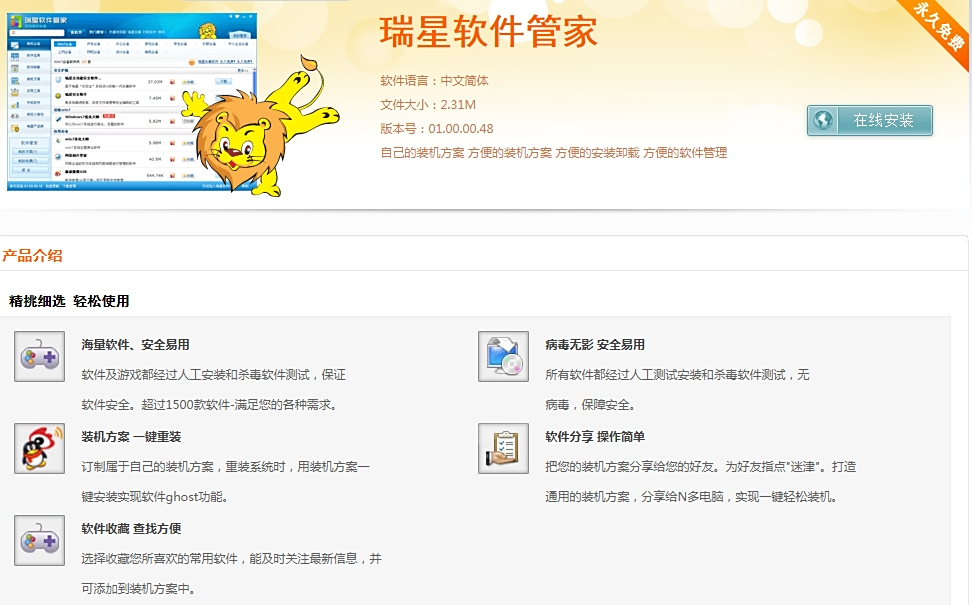Click the 病毒无影 安全易用 heading

[595, 345]
